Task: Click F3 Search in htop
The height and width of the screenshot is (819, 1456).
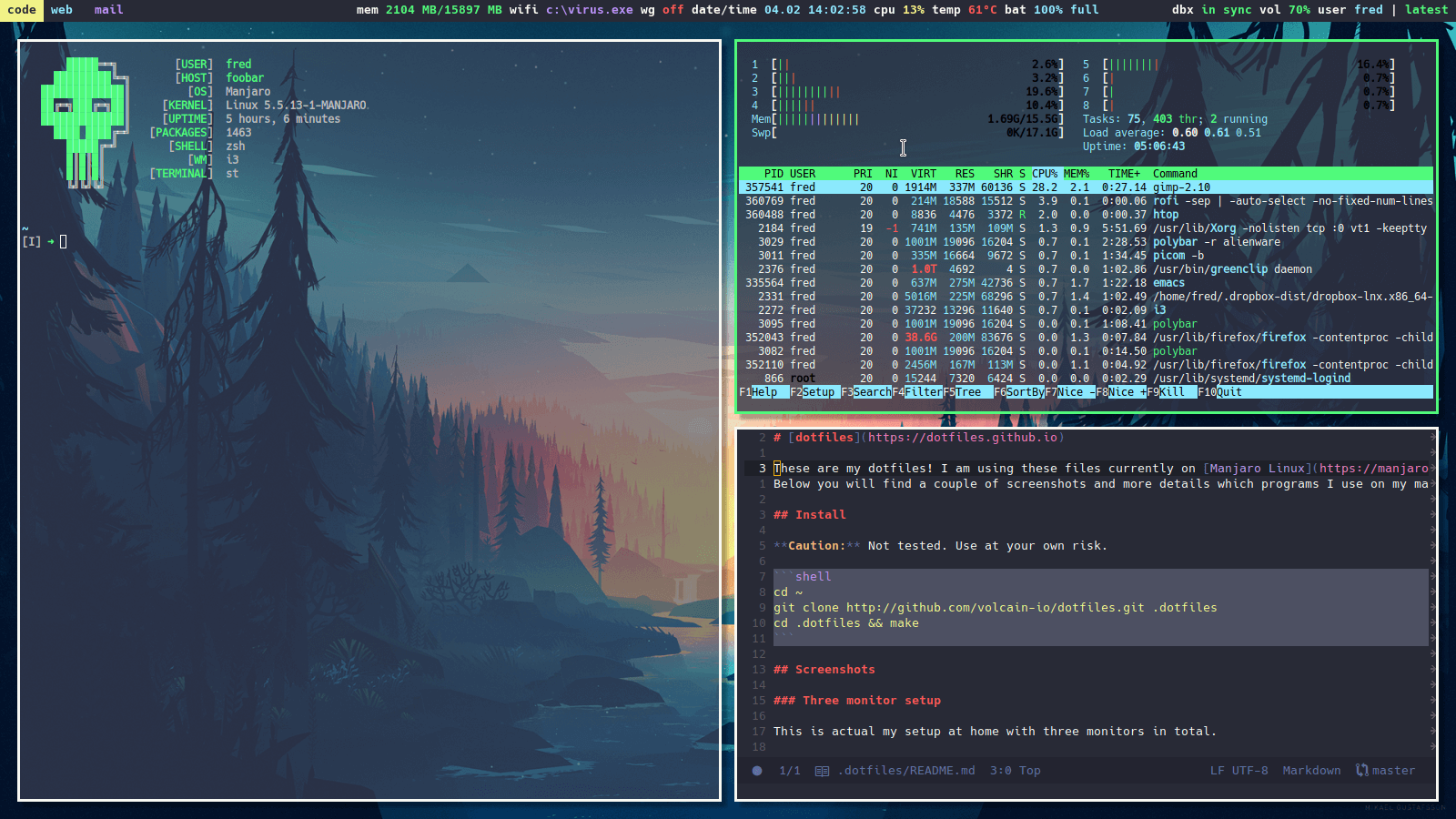Action: 866,392
